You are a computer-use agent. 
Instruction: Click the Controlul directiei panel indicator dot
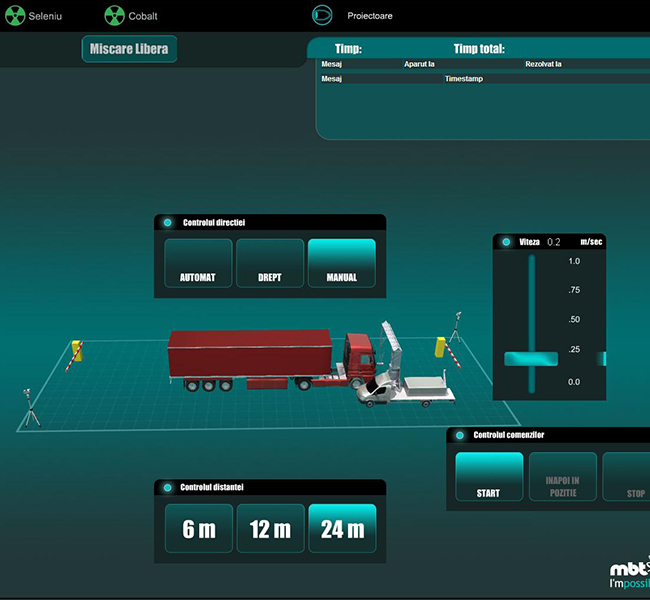167,222
